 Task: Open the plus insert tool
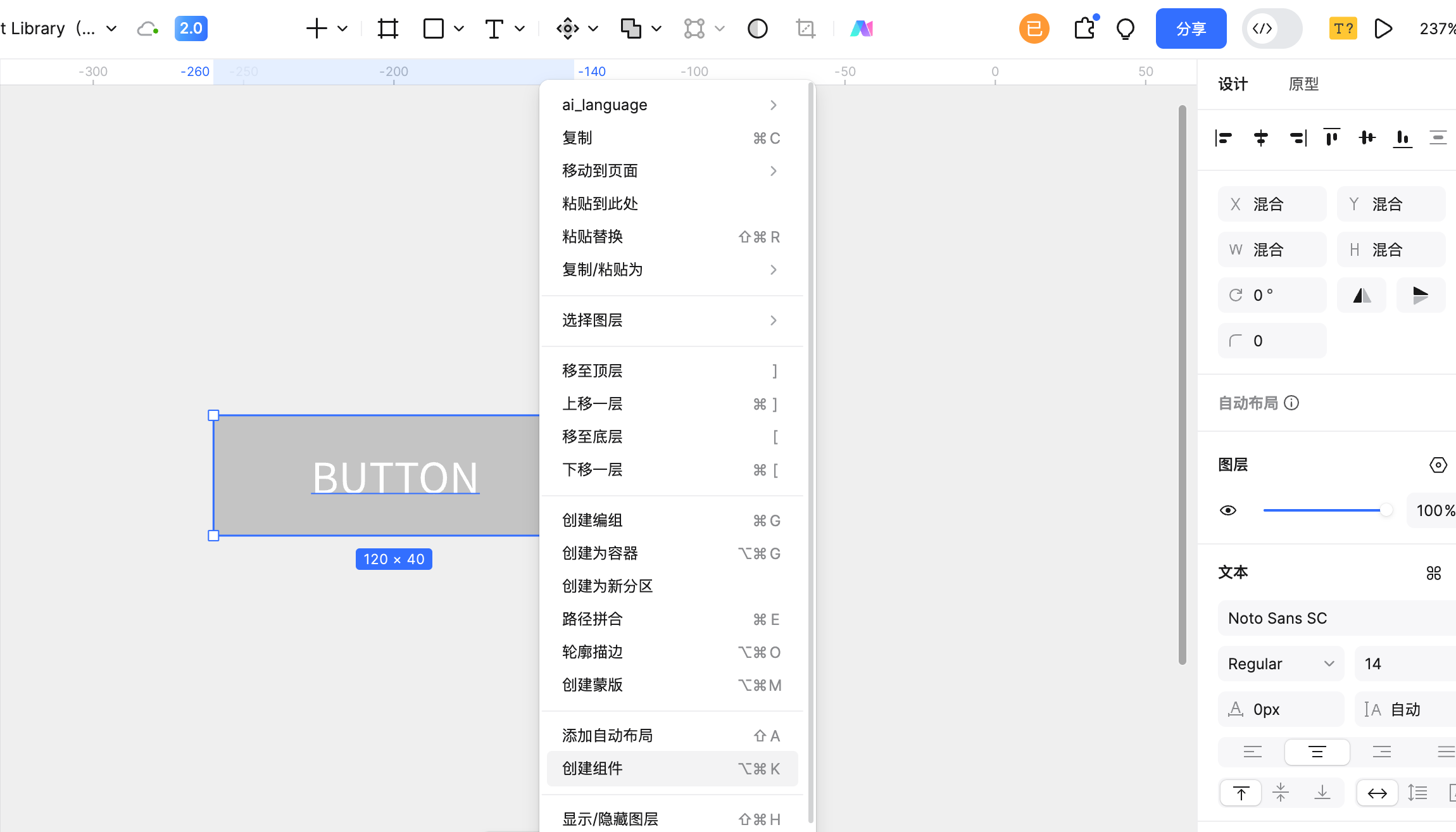(x=317, y=28)
